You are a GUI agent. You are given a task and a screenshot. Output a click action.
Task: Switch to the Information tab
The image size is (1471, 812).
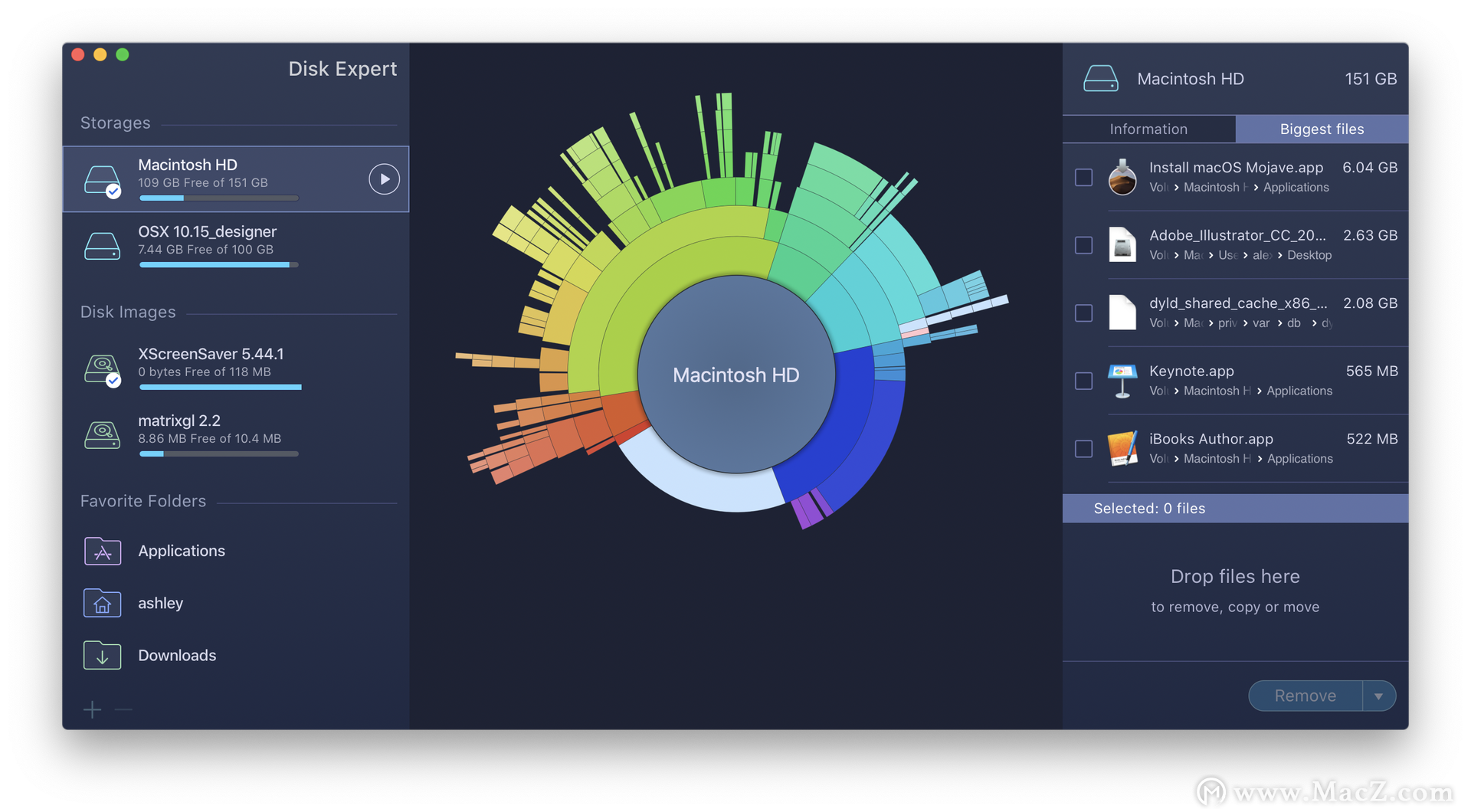(x=1148, y=129)
